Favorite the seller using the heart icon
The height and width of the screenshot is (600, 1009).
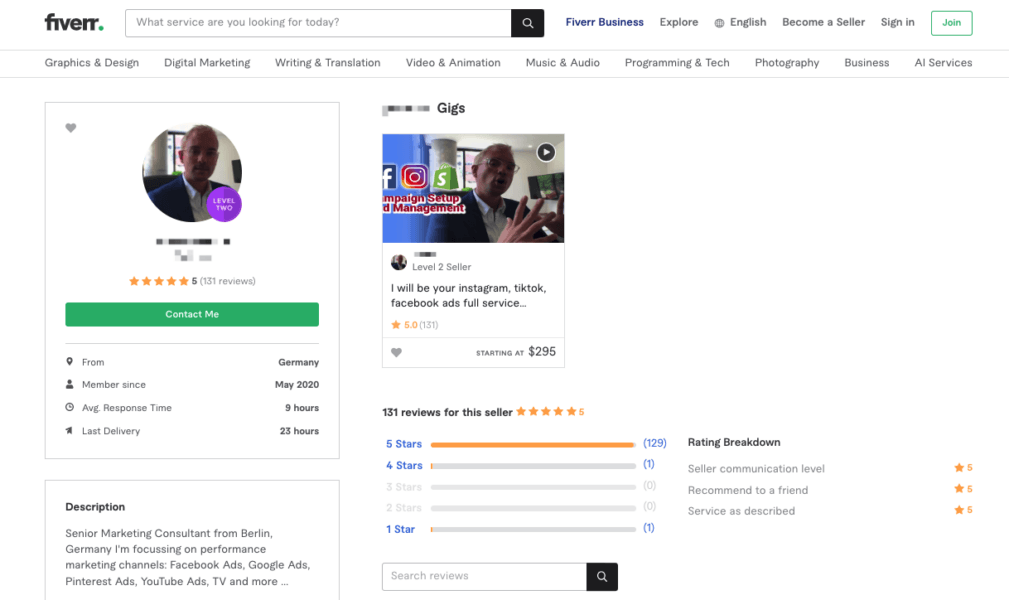pos(70,128)
